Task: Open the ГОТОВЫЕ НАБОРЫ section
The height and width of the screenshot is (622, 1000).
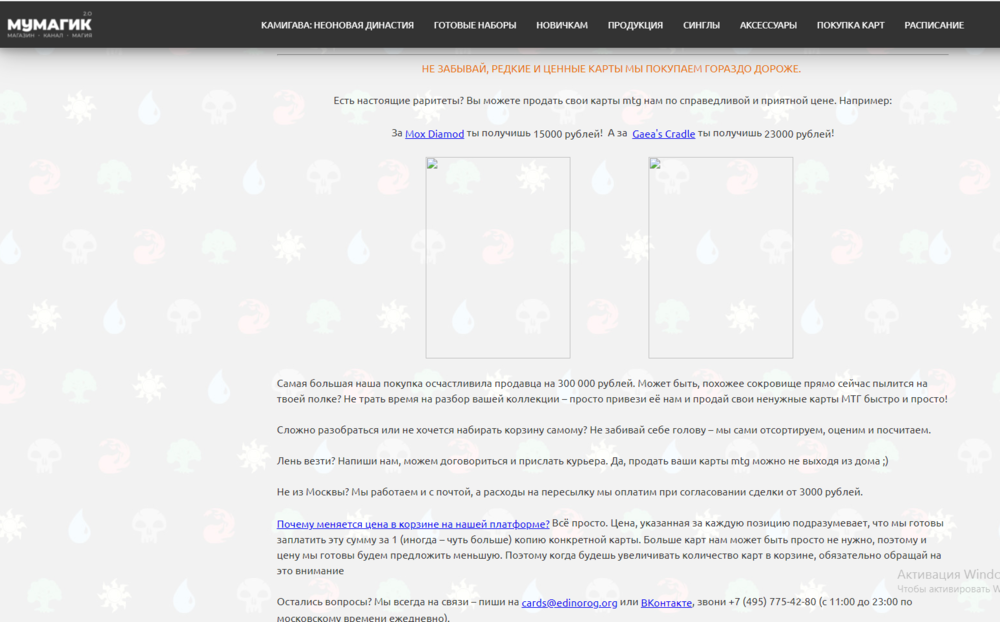Action: point(474,25)
